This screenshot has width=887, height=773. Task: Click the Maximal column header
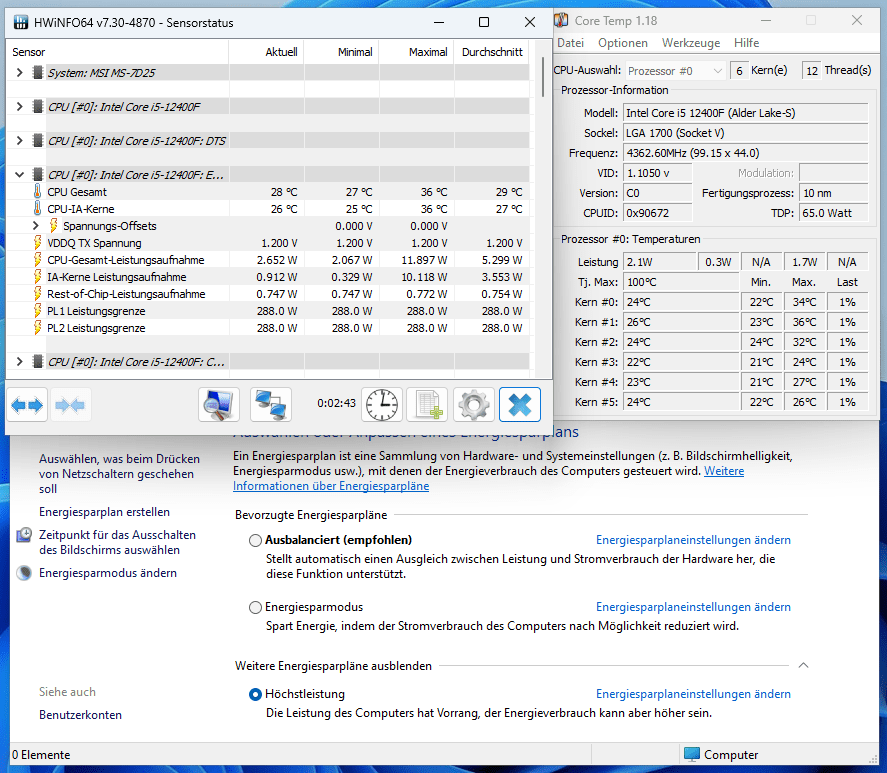(417, 52)
